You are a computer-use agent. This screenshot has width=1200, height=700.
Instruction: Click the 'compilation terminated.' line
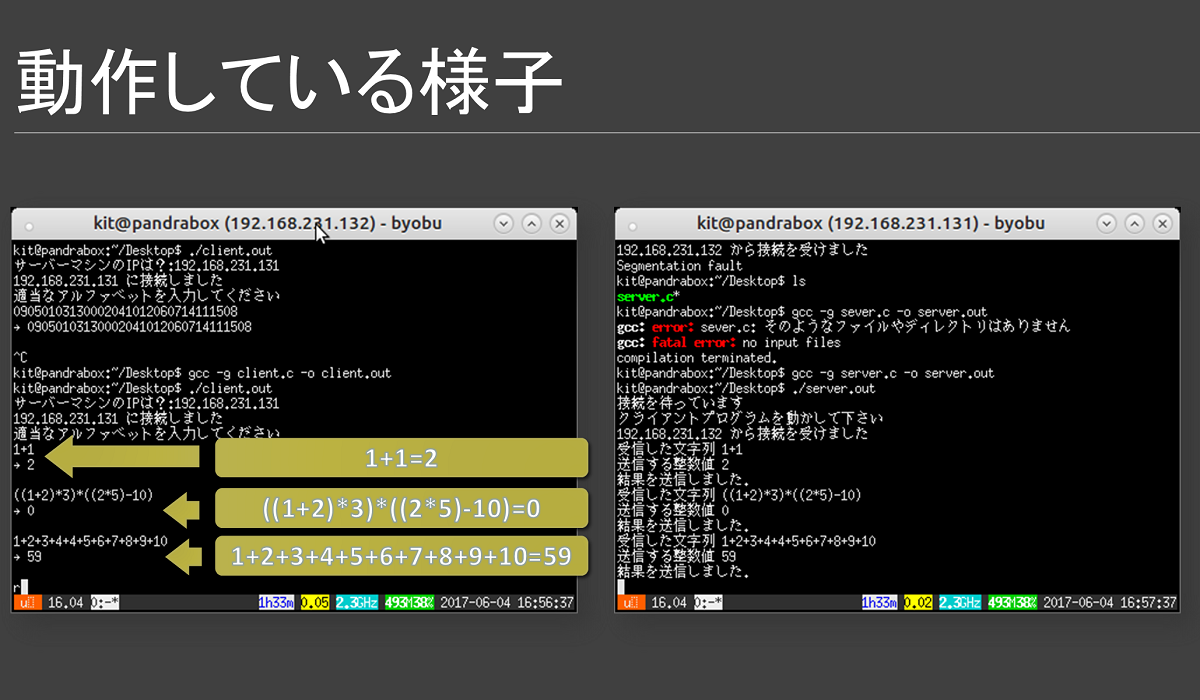coord(697,357)
